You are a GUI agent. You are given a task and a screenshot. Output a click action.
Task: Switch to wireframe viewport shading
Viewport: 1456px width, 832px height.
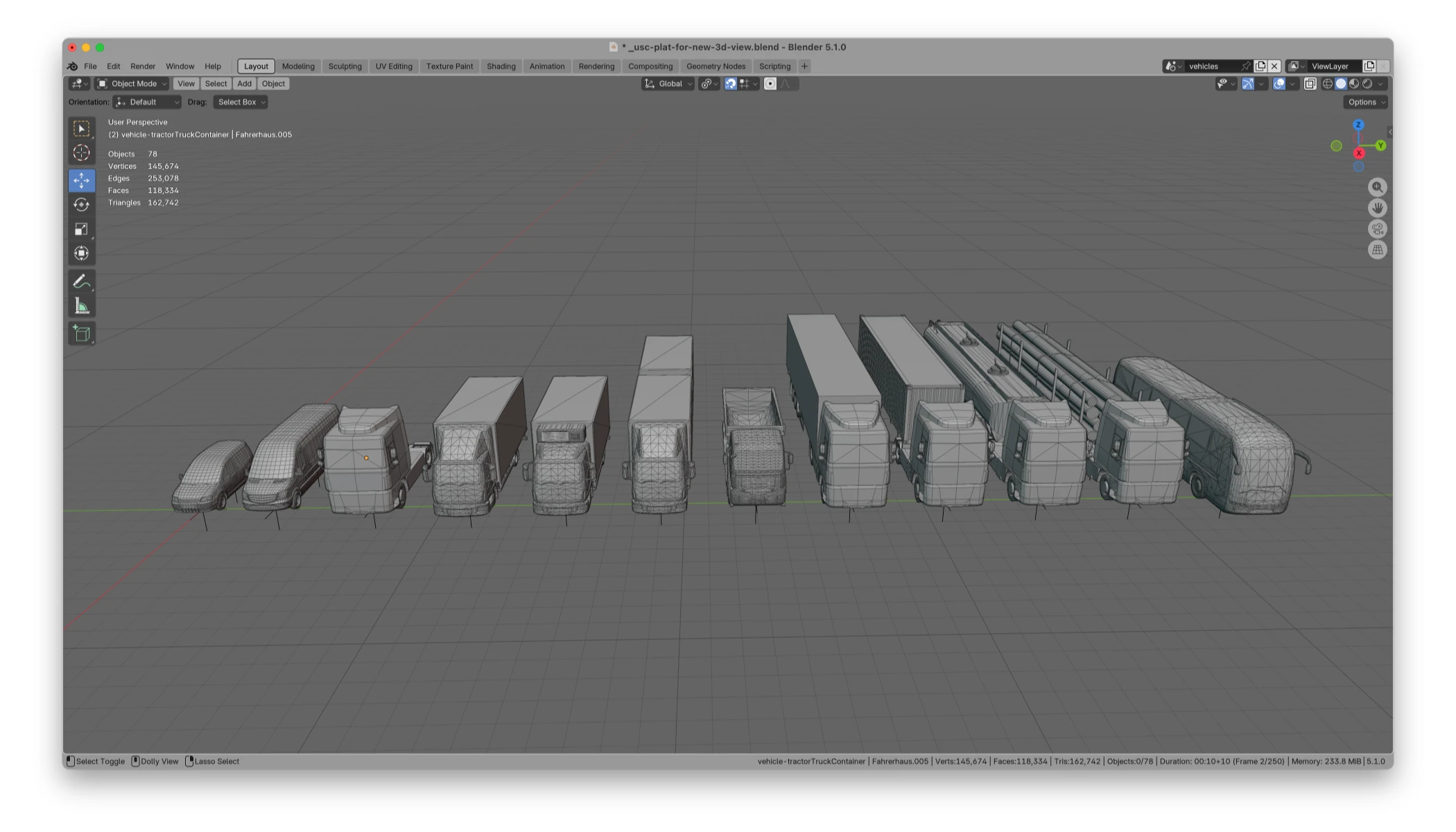pos(1327,84)
